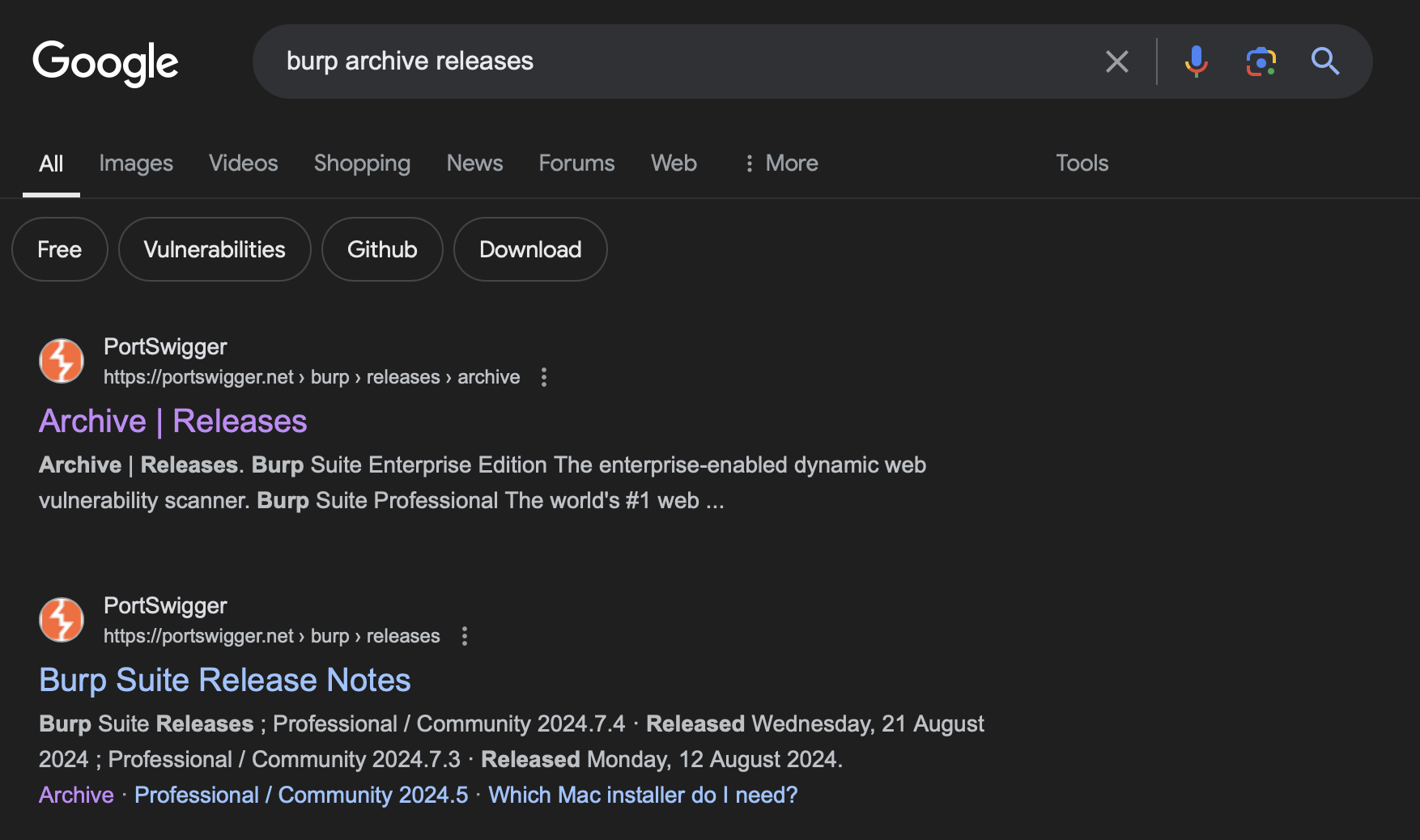Open Burp Suite Release Notes link
This screenshot has height=840, width=1420.
pos(225,681)
